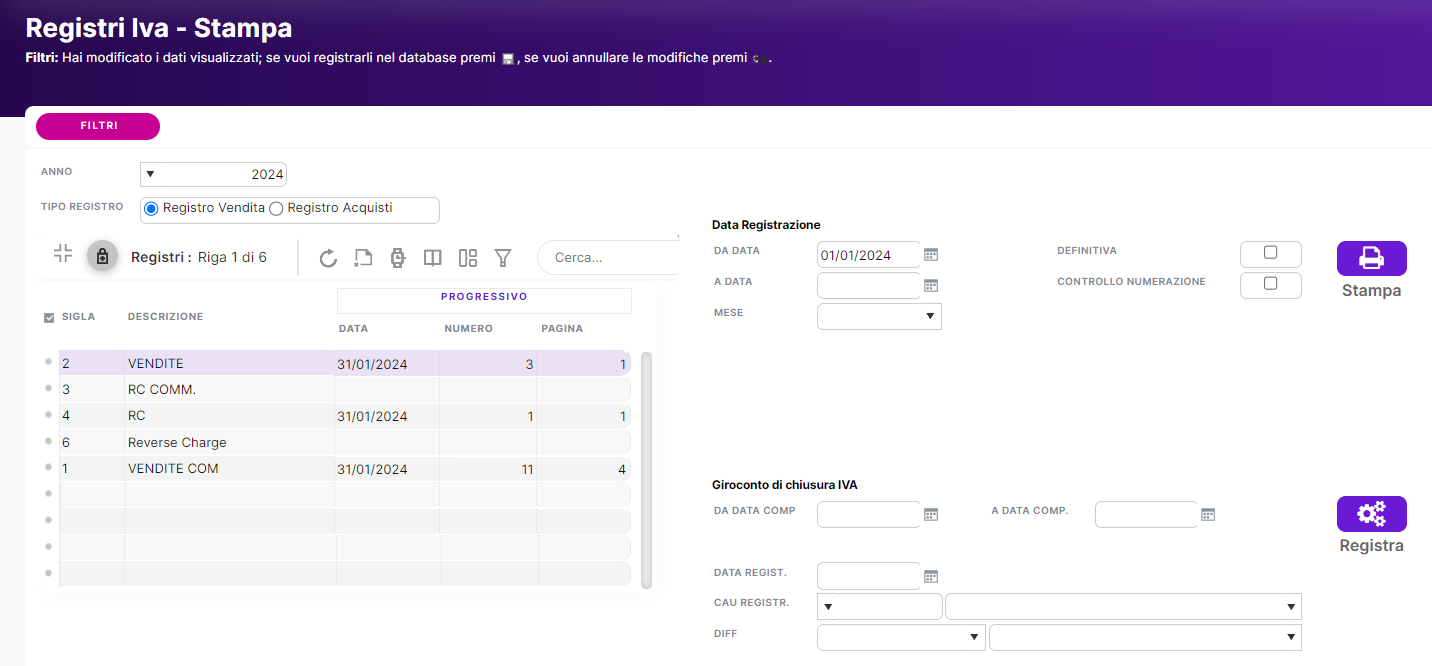Image resolution: width=1432 pixels, height=666 pixels.
Task: Open the calendar for Da Data Comp
Action: (931, 515)
